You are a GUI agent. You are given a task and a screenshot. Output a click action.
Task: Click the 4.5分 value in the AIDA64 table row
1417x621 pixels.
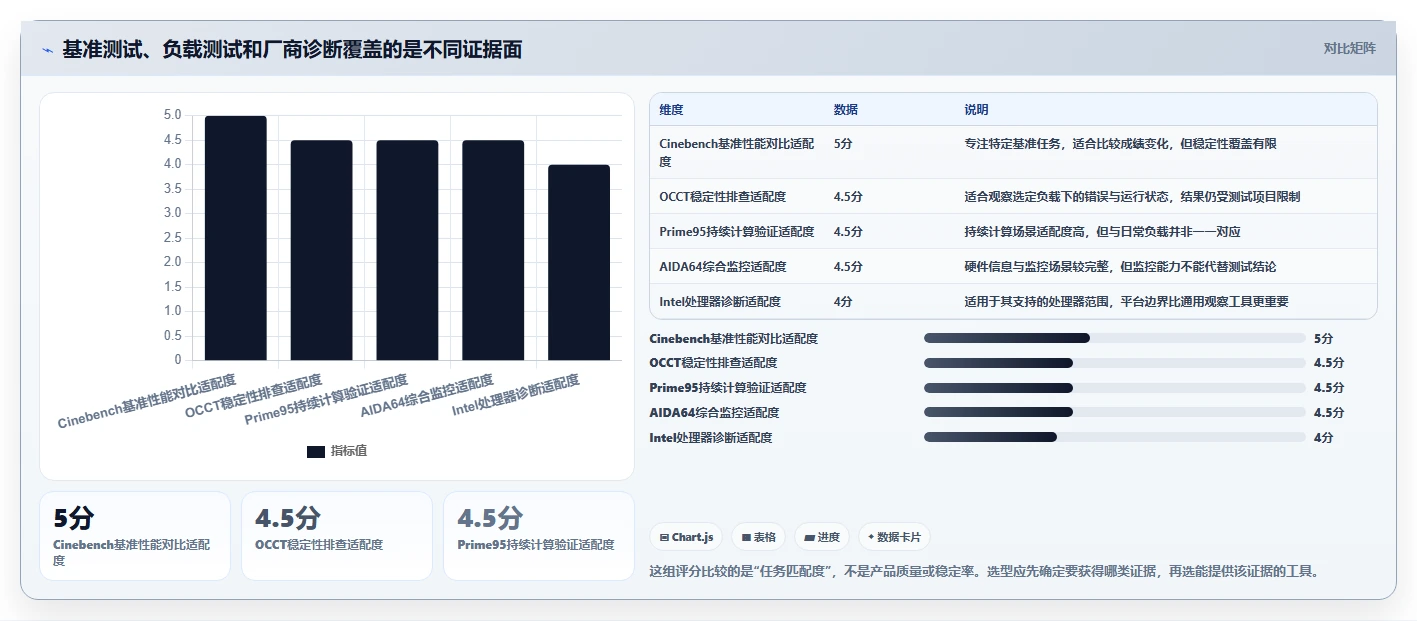[848, 267]
